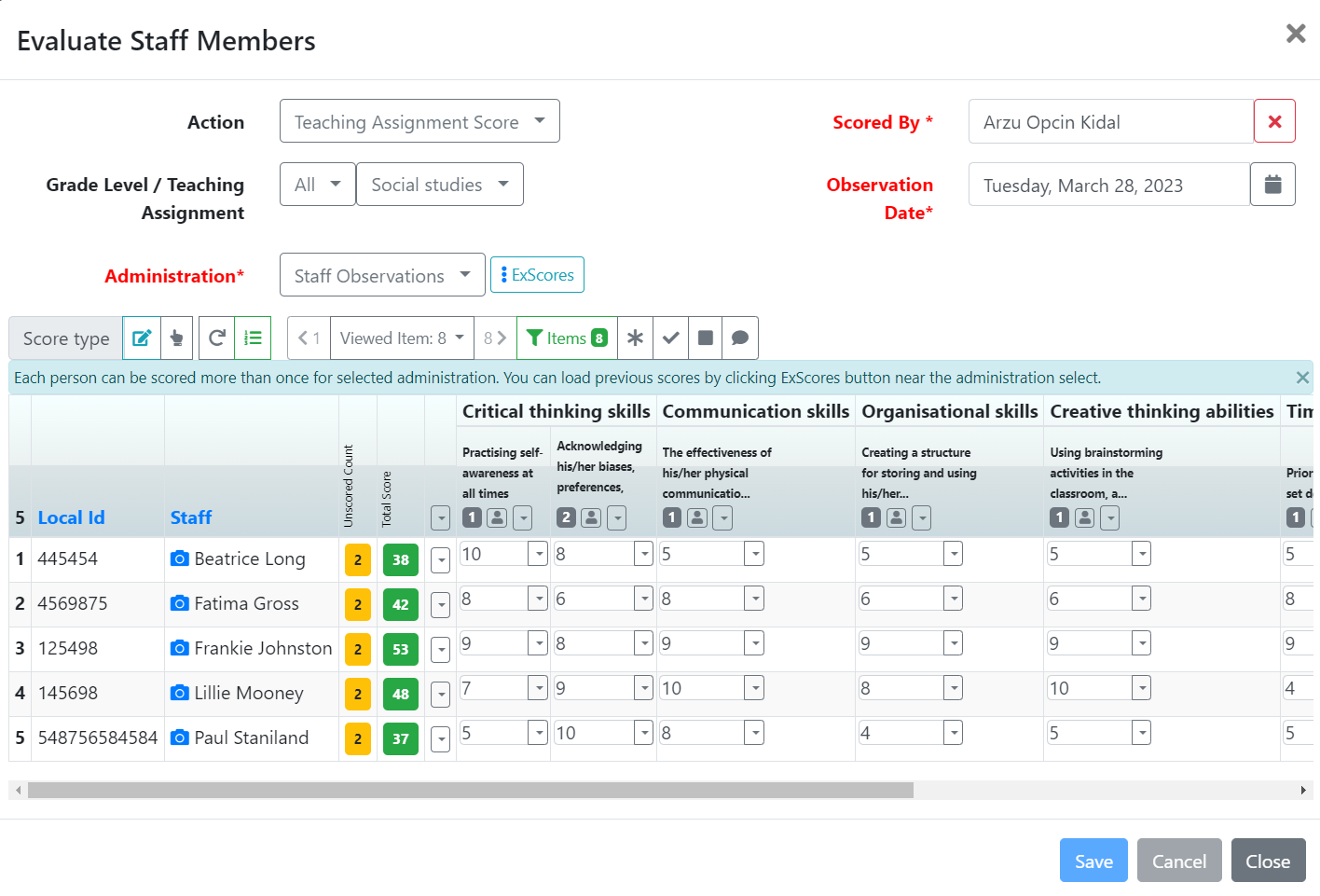The height and width of the screenshot is (896, 1320).
Task: Click the ExScores button
Action: [537, 275]
